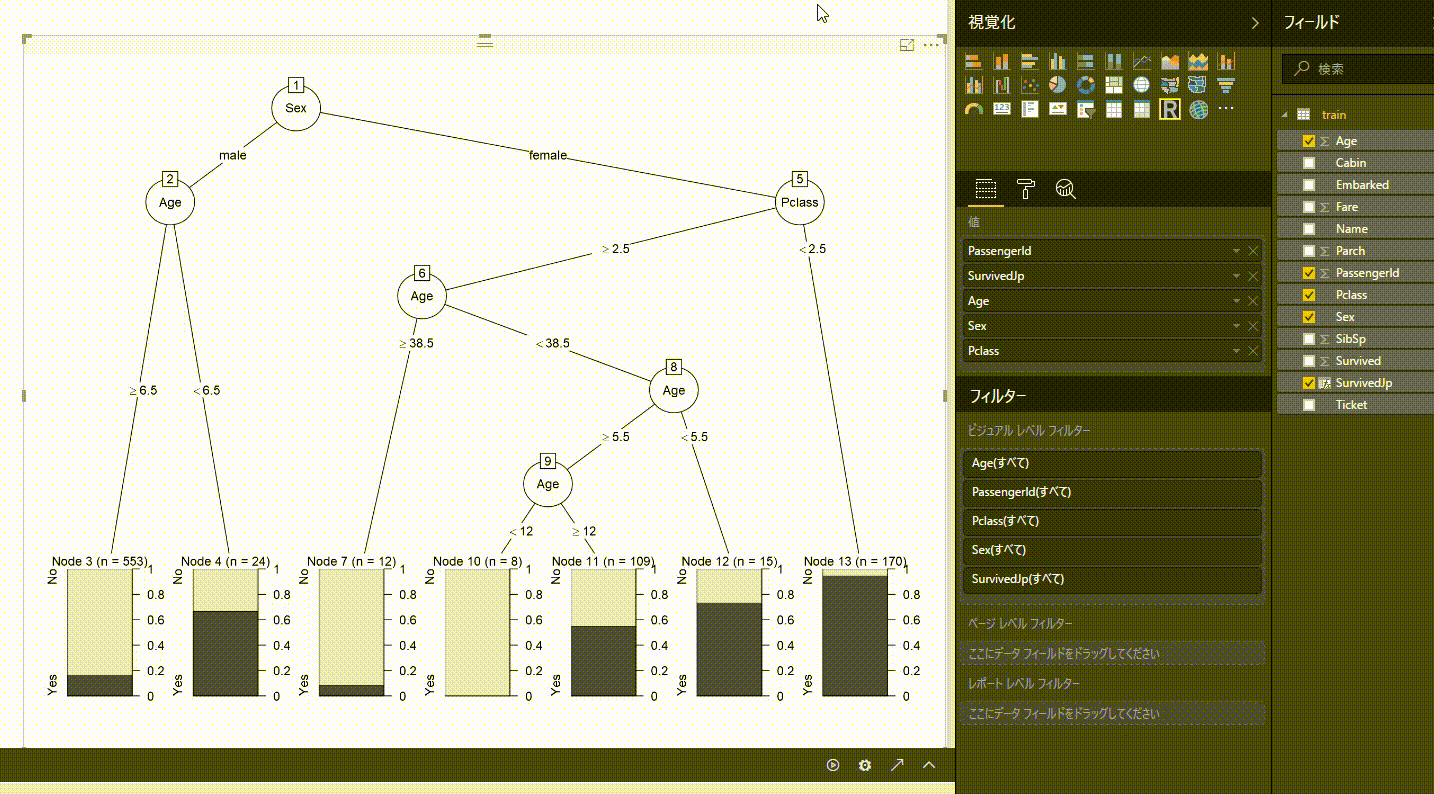Screen dimensions: 1434x794
Task: Check the Fare field checkbox
Action: pos(1309,207)
